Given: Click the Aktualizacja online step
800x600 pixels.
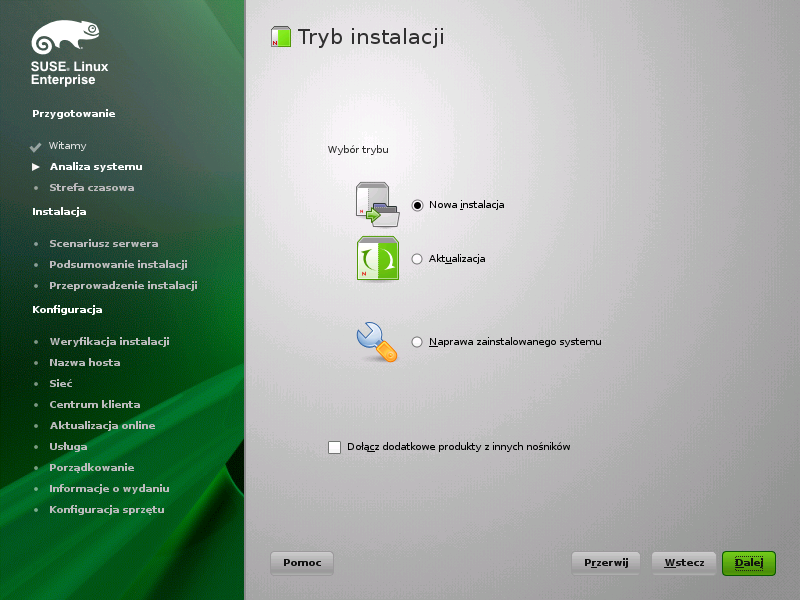Looking at the screenshot, I should [103, 426].
